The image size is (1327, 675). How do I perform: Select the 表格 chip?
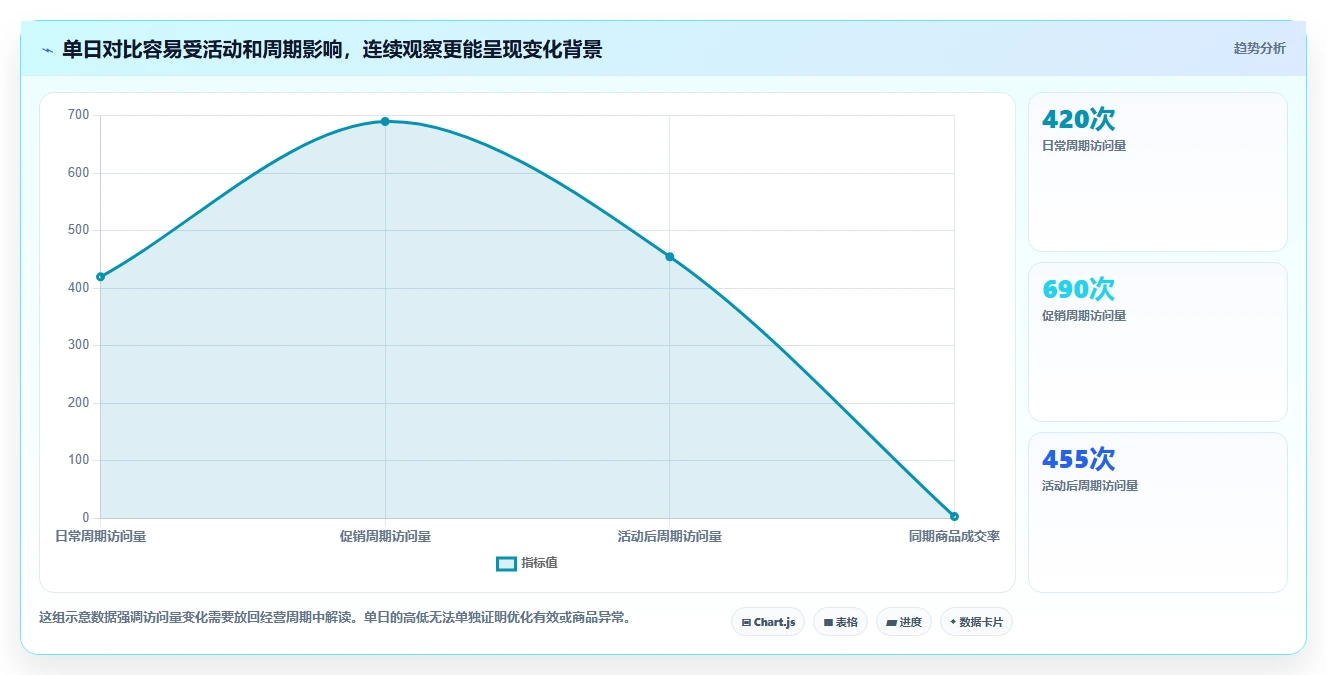[840, 622]
